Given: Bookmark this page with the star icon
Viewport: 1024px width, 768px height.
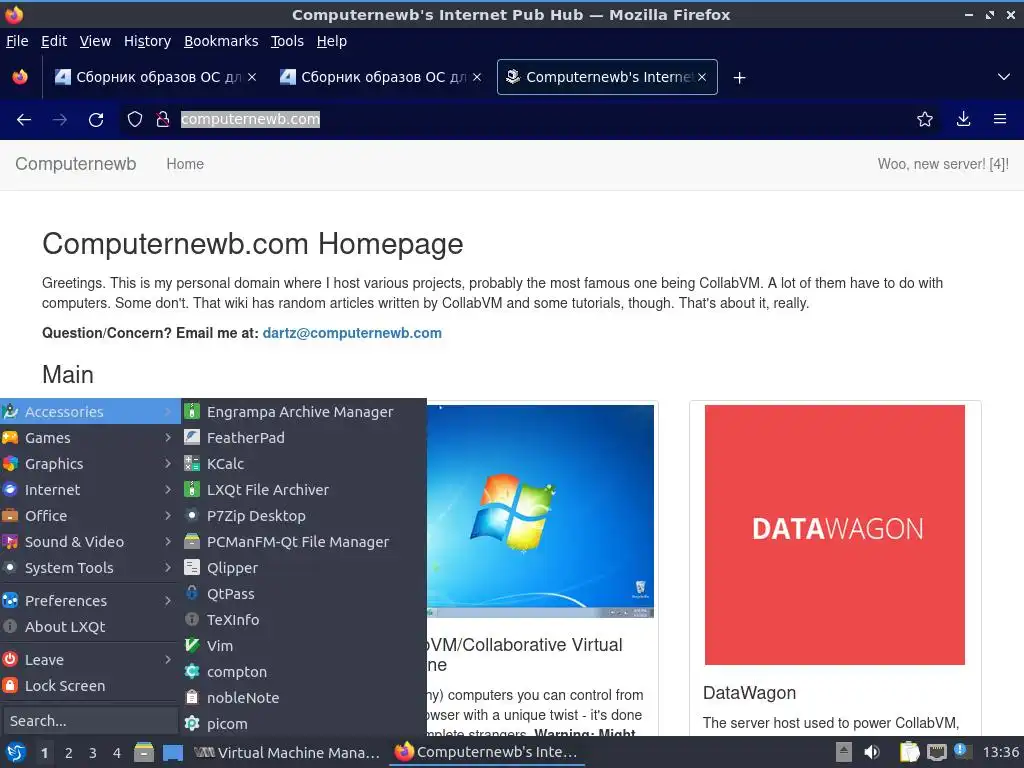Looking at the screenshot, I should click(925, 120).
